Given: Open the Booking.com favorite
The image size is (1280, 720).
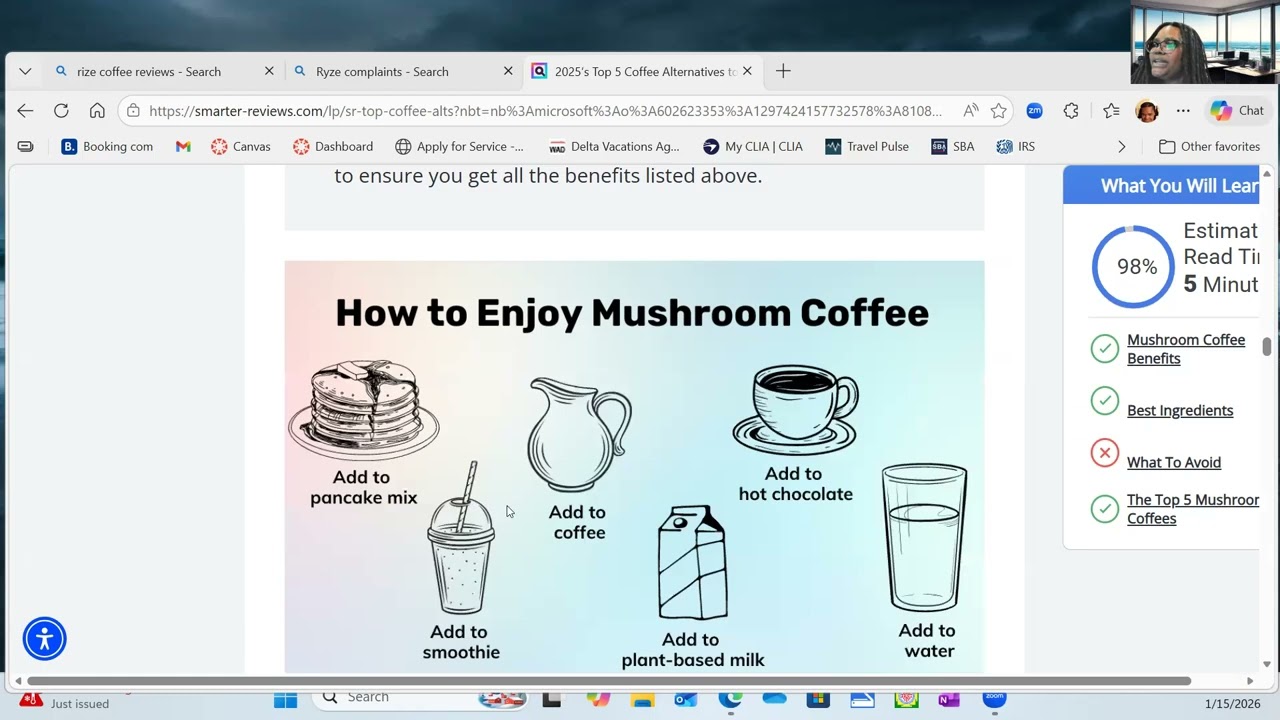Looking at the screenshot, I should [x=107, y=146].
